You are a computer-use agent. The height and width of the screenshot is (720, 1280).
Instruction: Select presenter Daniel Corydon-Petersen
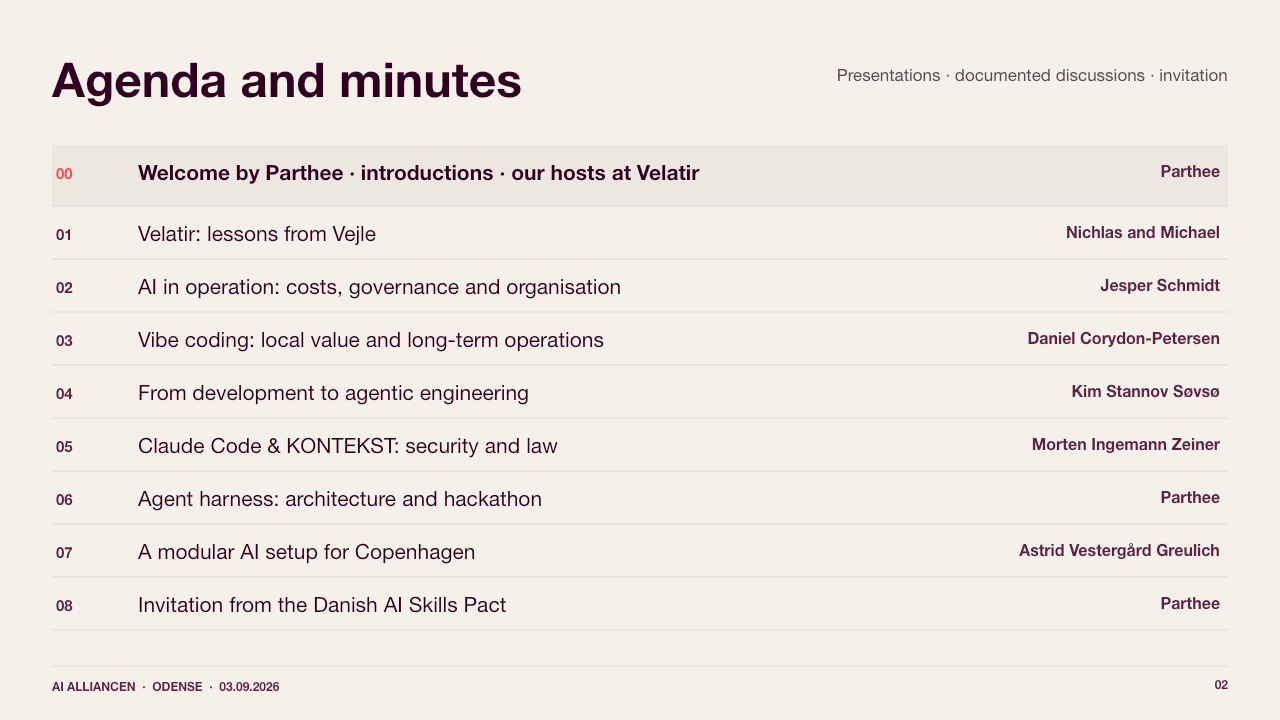tap(1124, 339)
